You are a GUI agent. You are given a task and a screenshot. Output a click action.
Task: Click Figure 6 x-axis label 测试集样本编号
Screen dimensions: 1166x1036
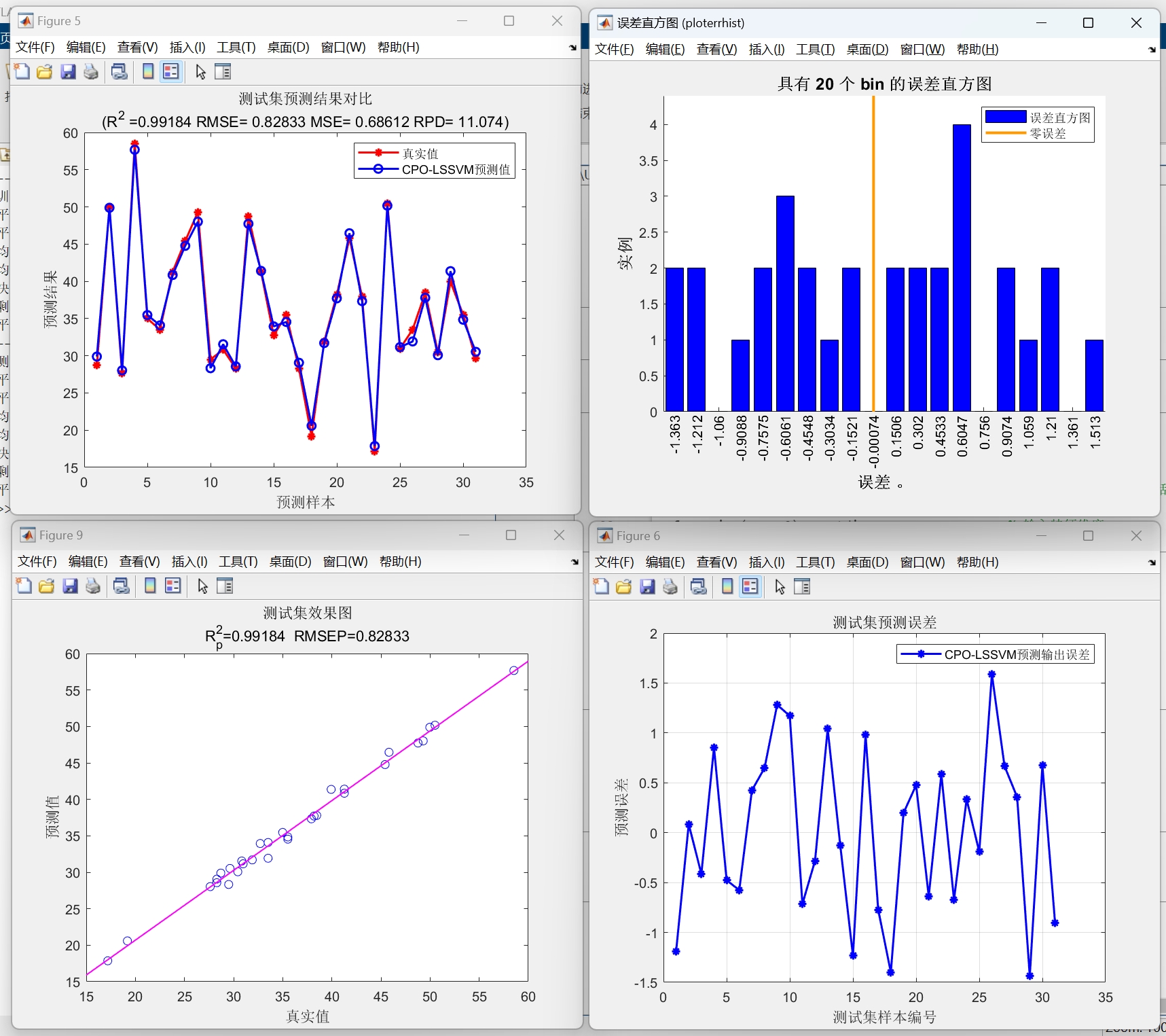click(x=885, y=1017)
